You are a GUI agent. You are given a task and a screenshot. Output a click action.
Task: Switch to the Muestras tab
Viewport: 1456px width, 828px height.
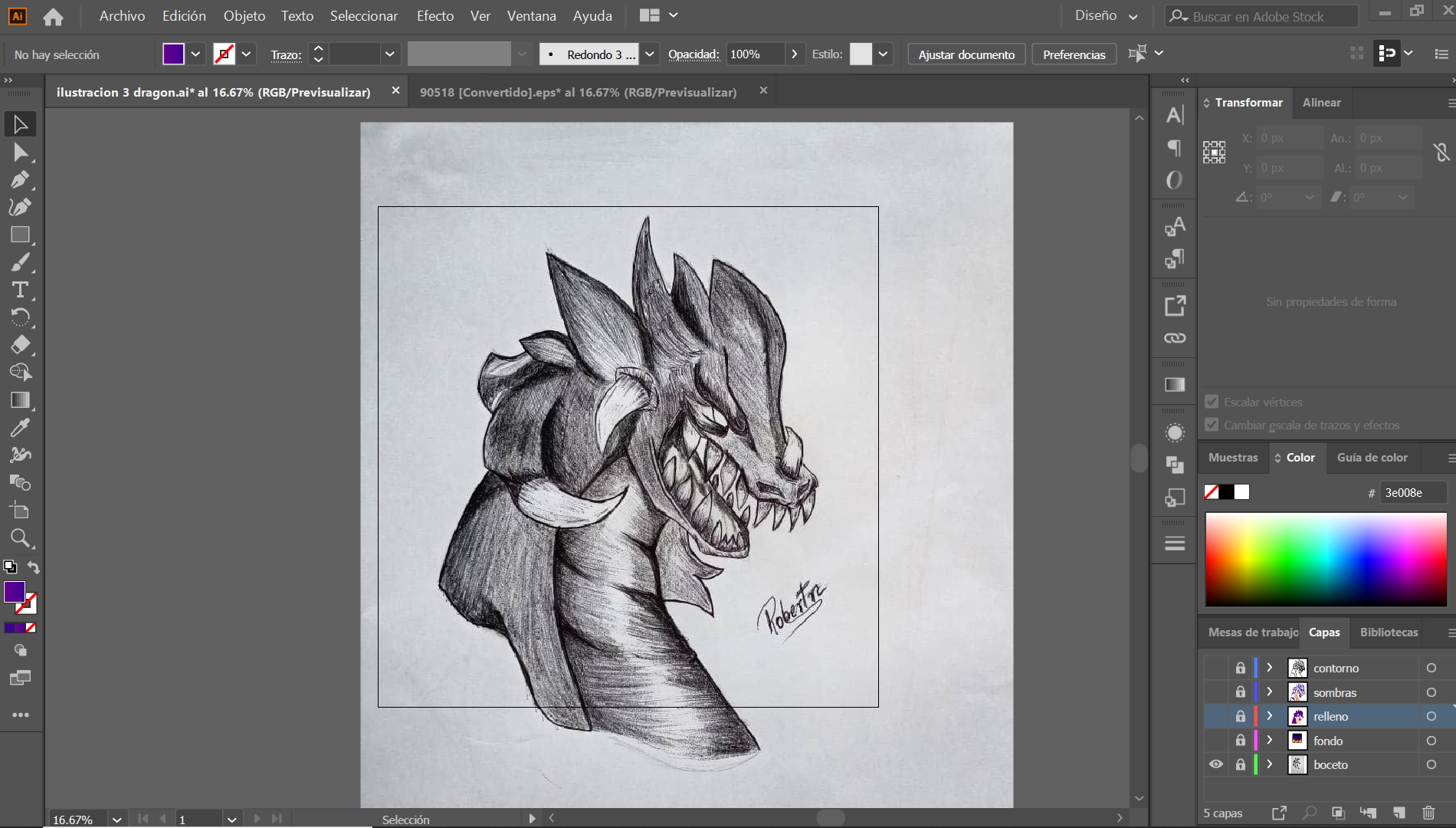click(x=1233, y=458)
